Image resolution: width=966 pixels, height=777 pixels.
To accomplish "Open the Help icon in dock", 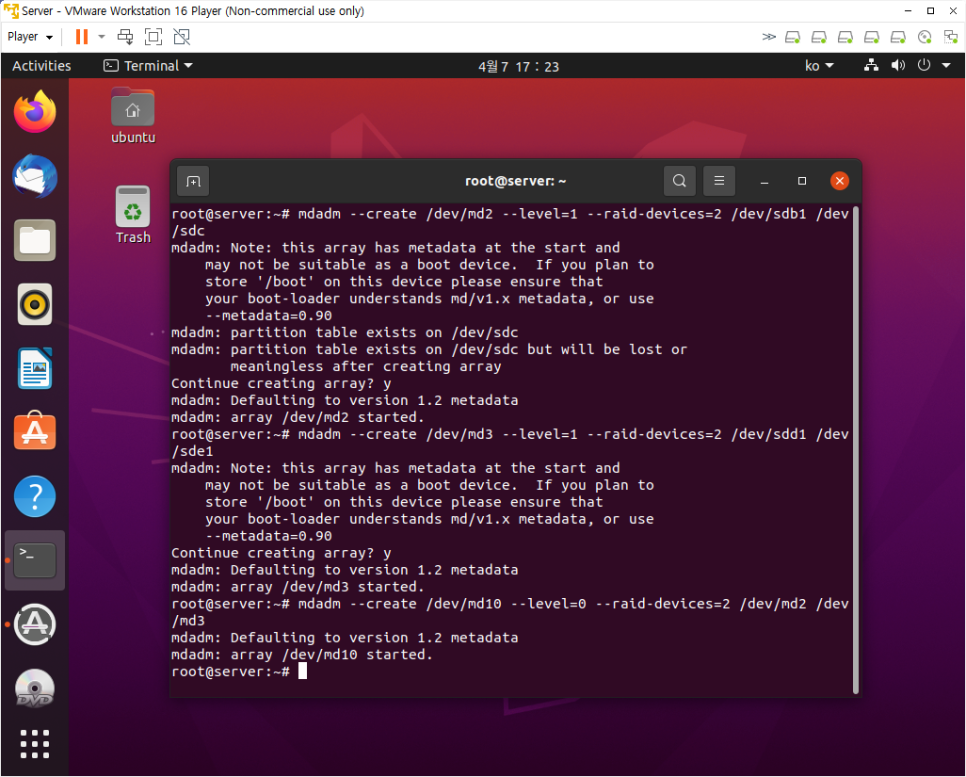I will click(x=35, y=496).
